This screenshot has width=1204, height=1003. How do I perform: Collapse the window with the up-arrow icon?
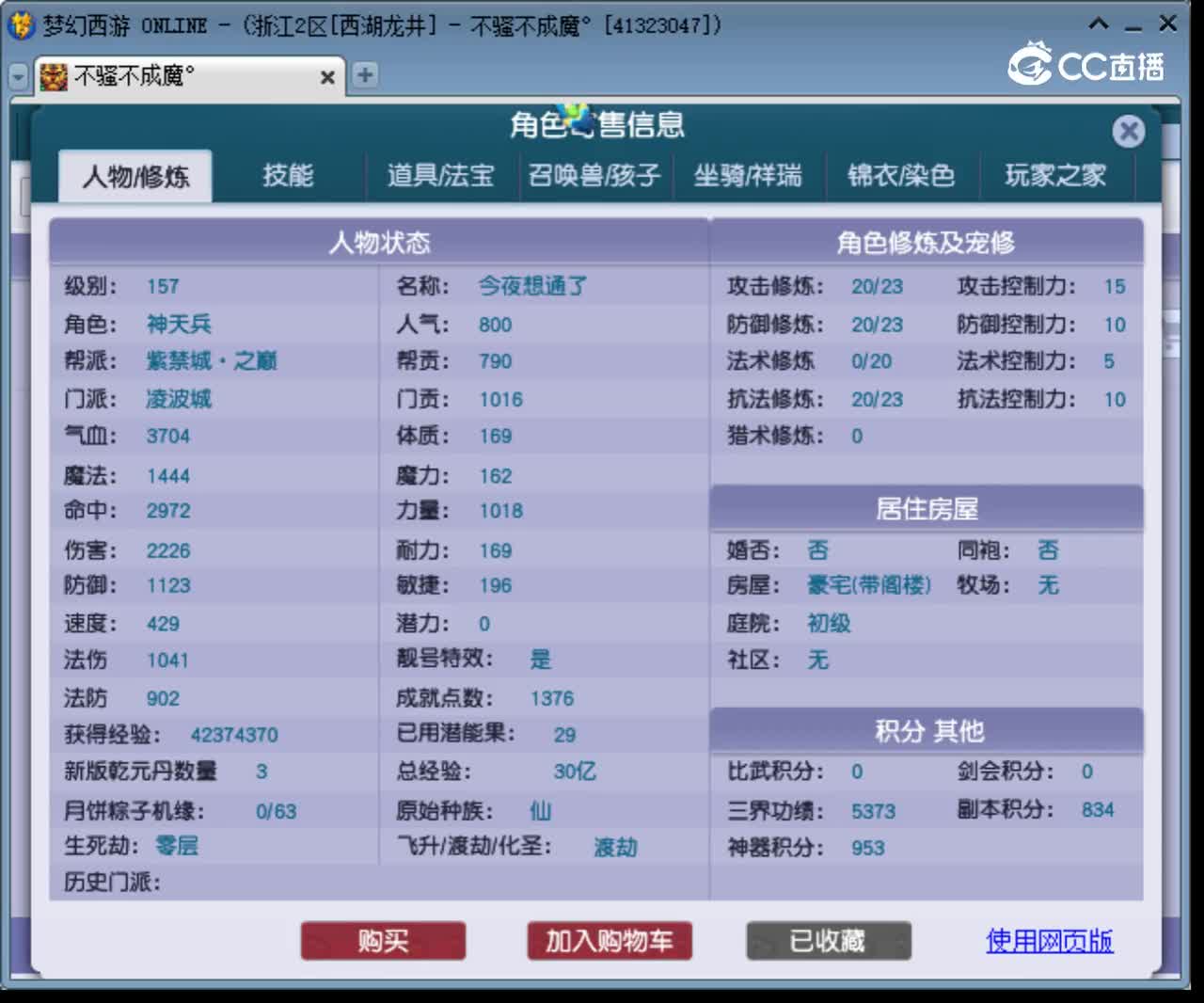click(1098, 24)
